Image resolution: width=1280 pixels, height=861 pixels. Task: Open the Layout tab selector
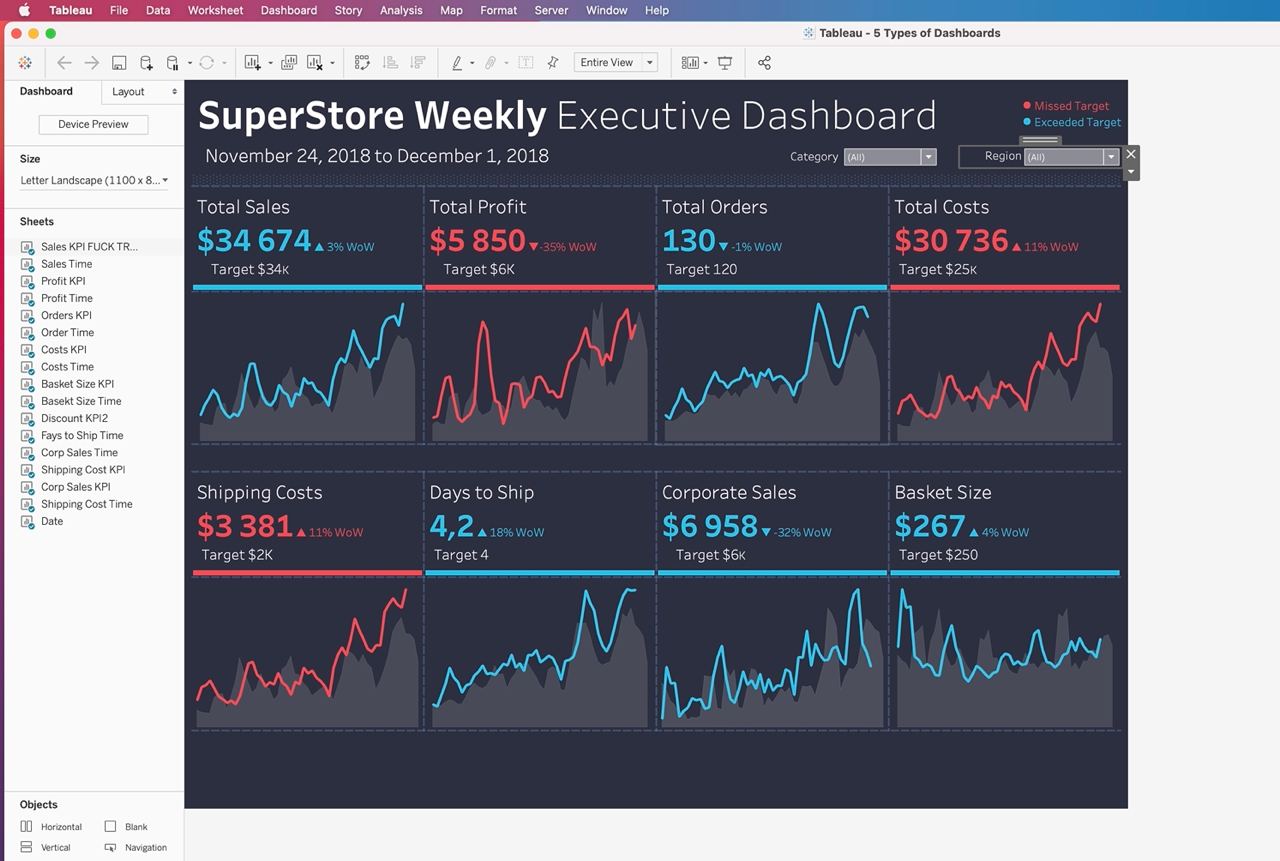coord(143,91)
